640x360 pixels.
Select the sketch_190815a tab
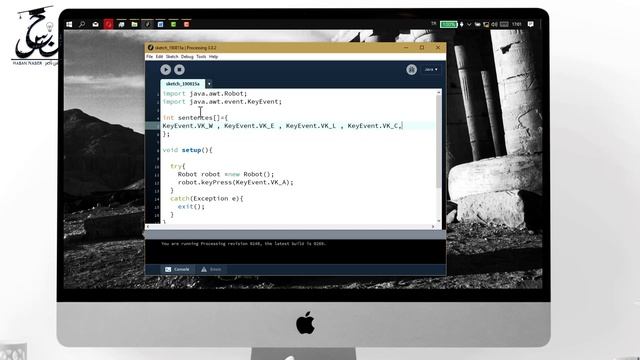pos(182,84)
